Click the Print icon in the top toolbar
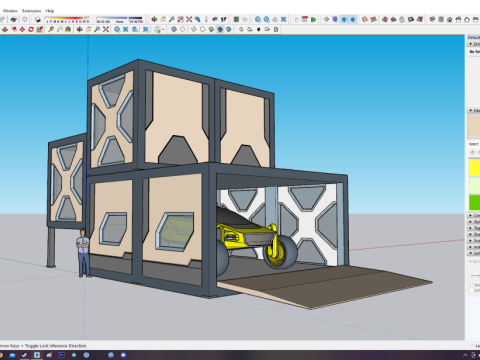 click(13, 19)
